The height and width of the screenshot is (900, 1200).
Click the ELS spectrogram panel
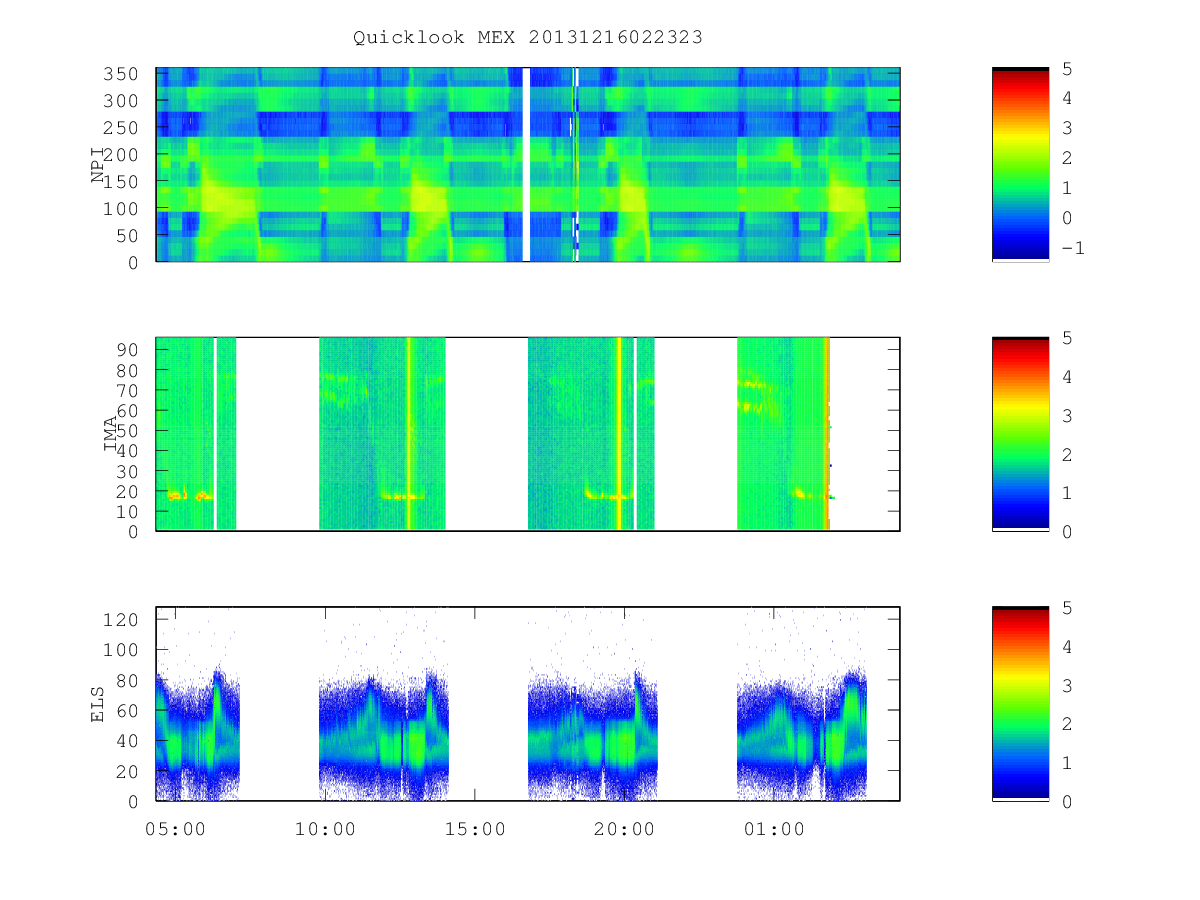[528, 704]
